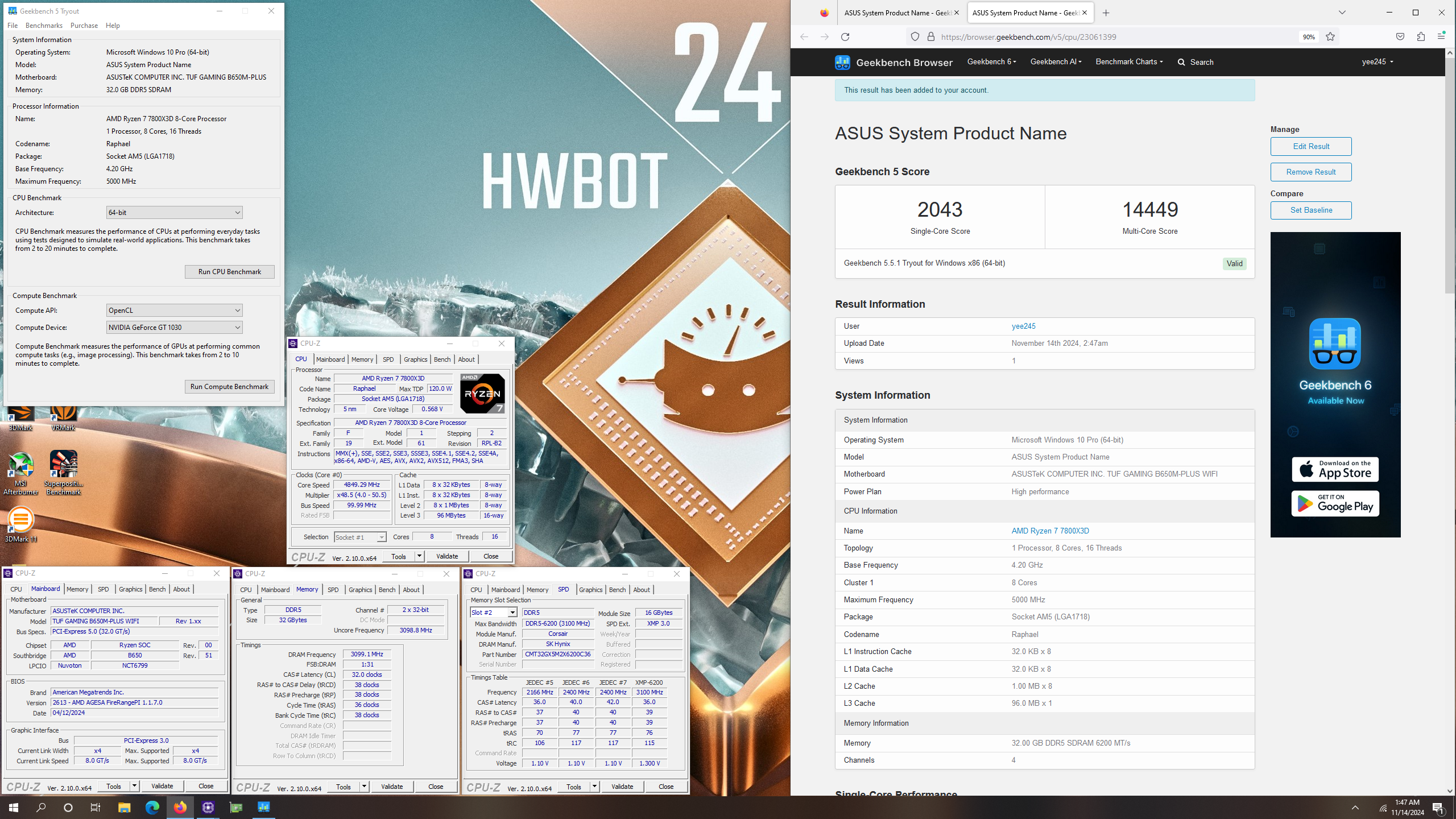Switch to first Firefox tab ASUS System Product
The height and width of the screenshot is (819, 1456).
897,13
